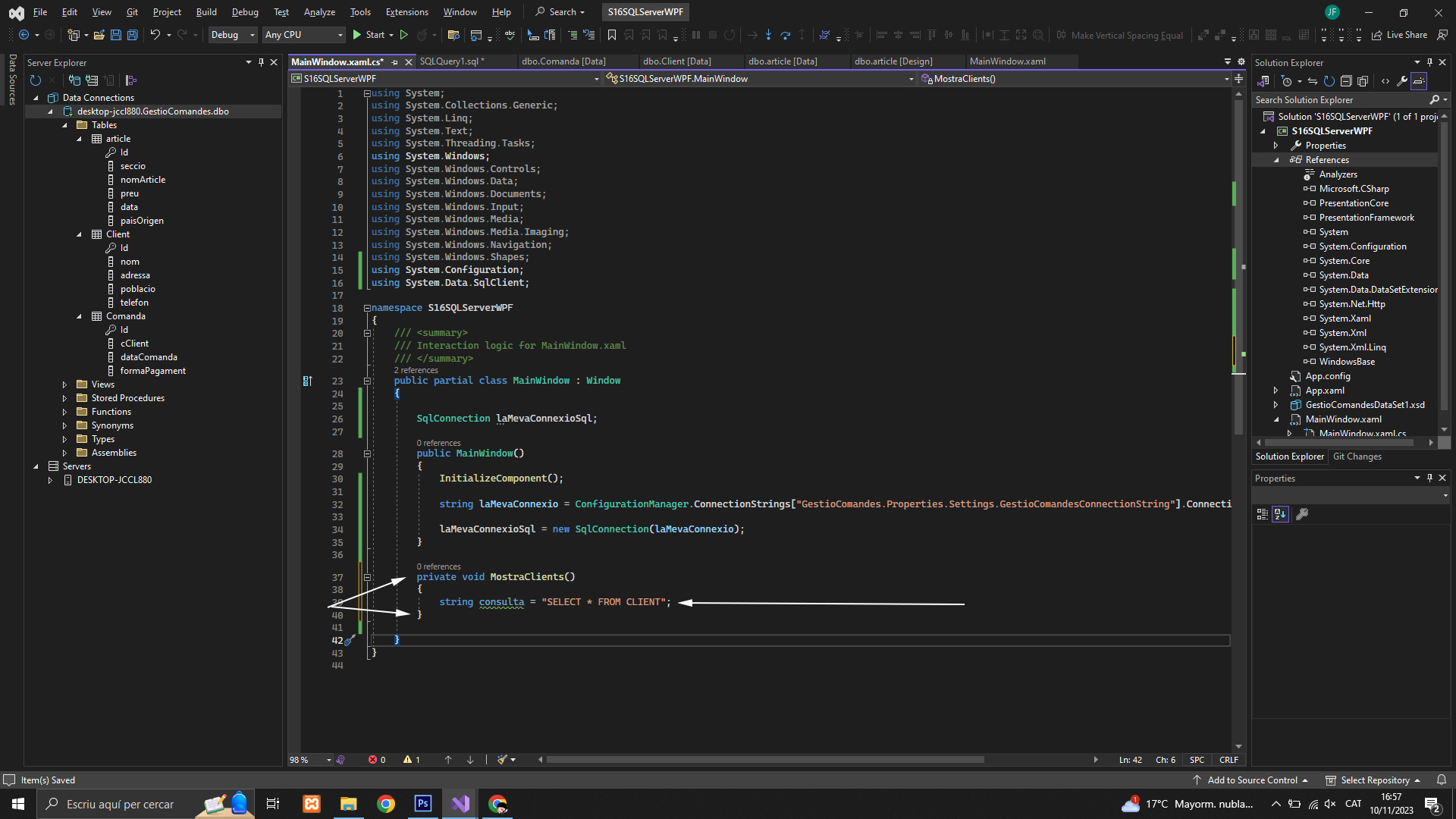Click Add to Source Control button

click(x=1252, y=780)
